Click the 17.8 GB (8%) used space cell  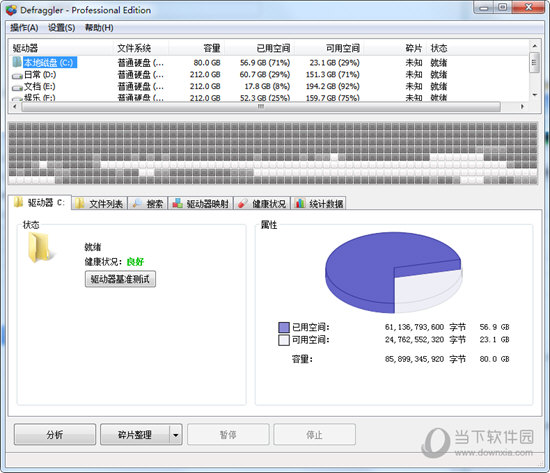267,86
